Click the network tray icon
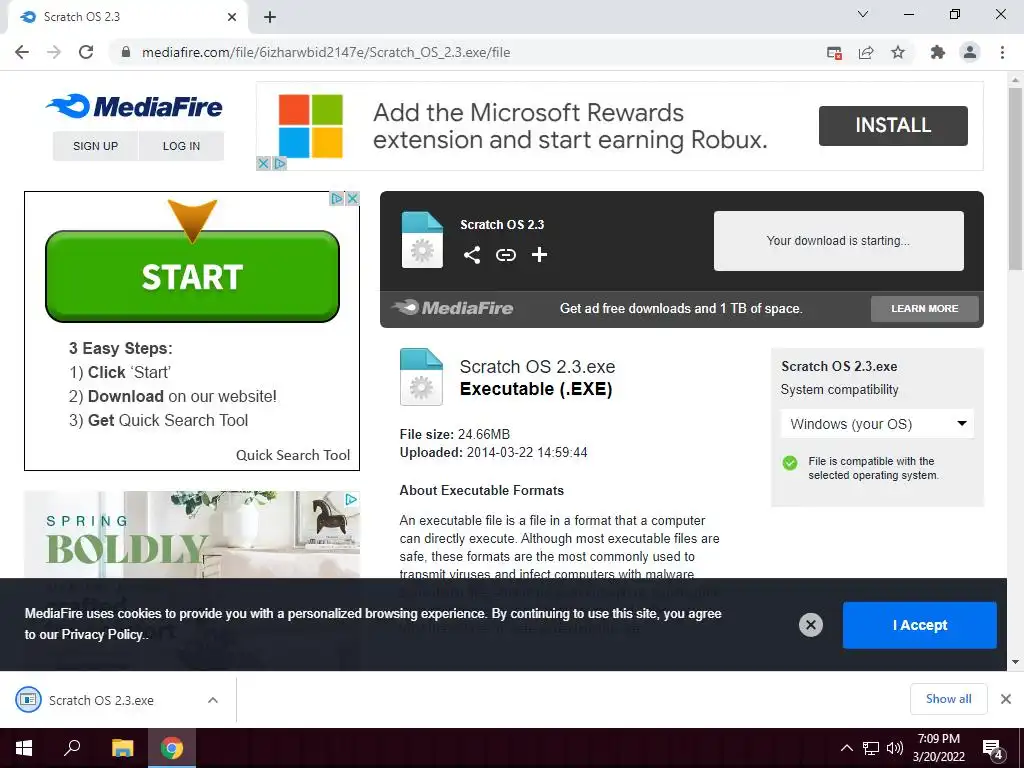 click(x=871, y=748)
